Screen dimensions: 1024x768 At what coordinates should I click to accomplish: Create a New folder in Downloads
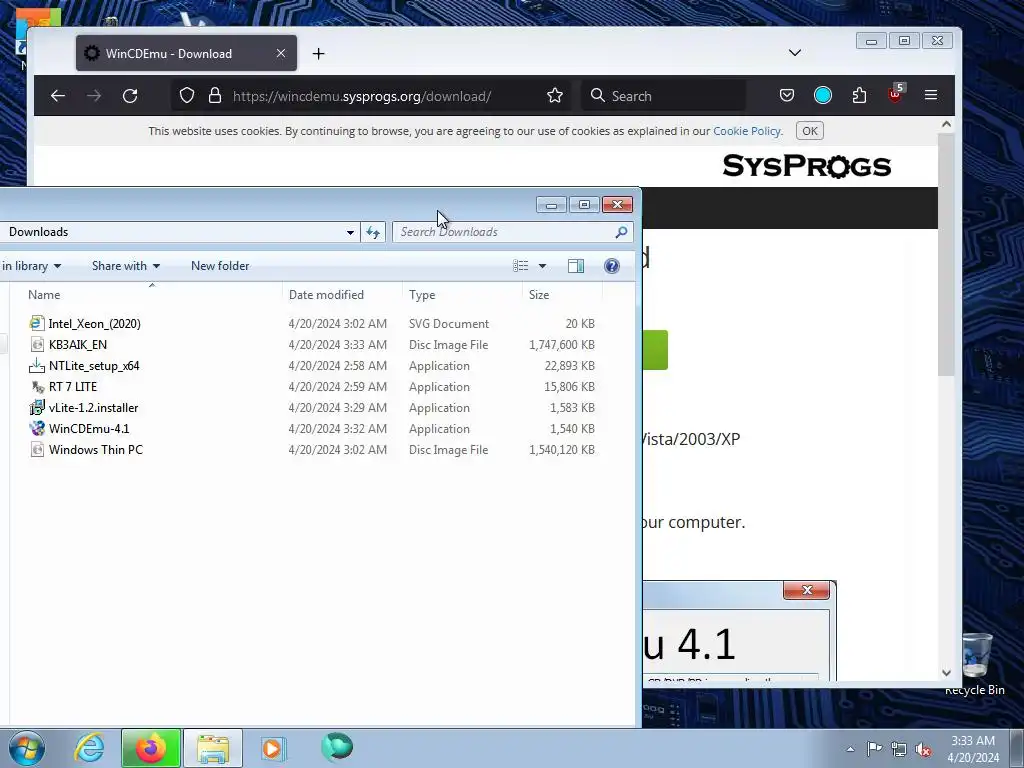coord(220,266)
